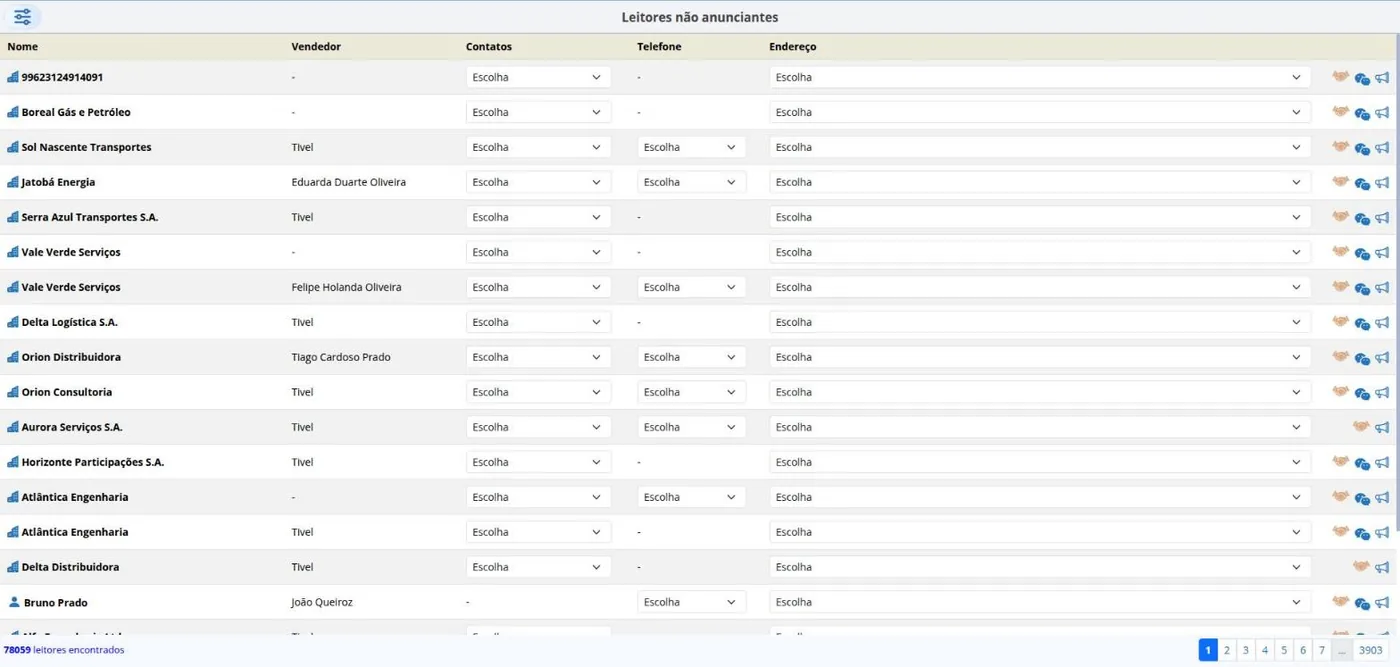Expand Contatos dropdown for Delta Logística S.A.
The image size is (1400, 667).
click(538, 322)
